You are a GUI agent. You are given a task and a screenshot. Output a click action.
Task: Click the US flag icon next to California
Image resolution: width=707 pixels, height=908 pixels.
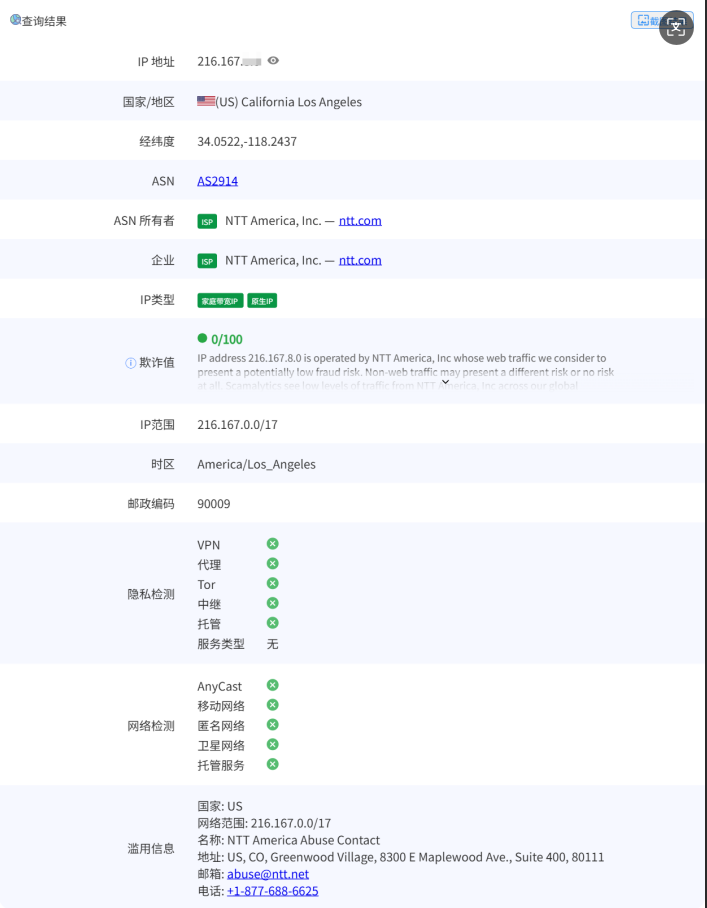click(206, 101)
